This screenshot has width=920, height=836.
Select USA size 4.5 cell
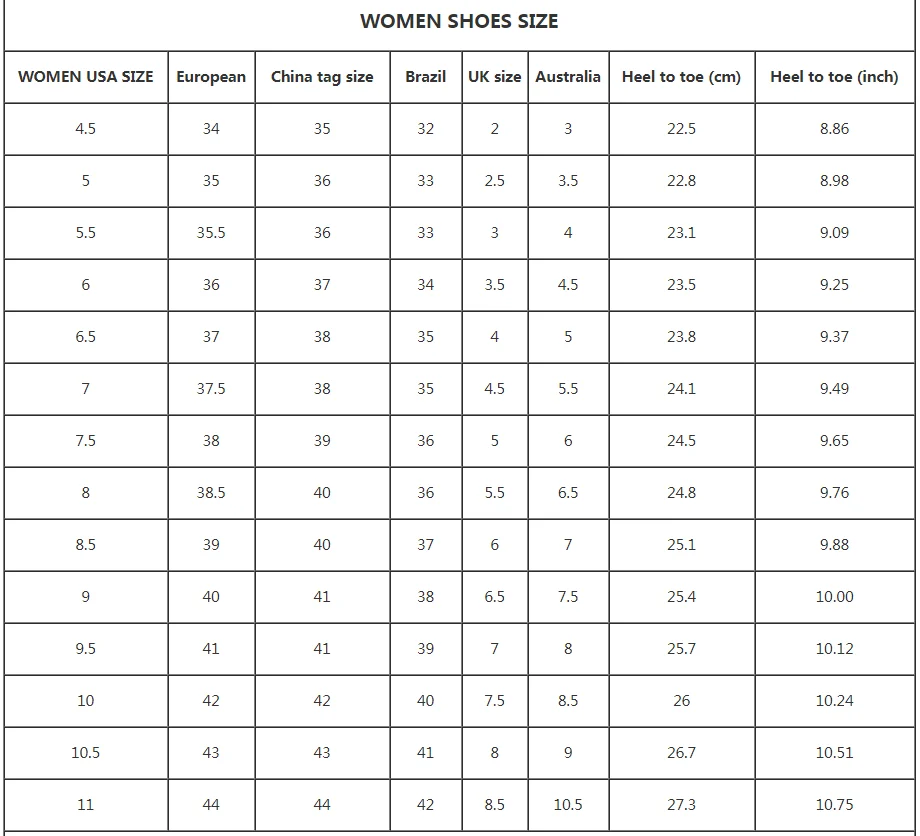click(86, 129)
